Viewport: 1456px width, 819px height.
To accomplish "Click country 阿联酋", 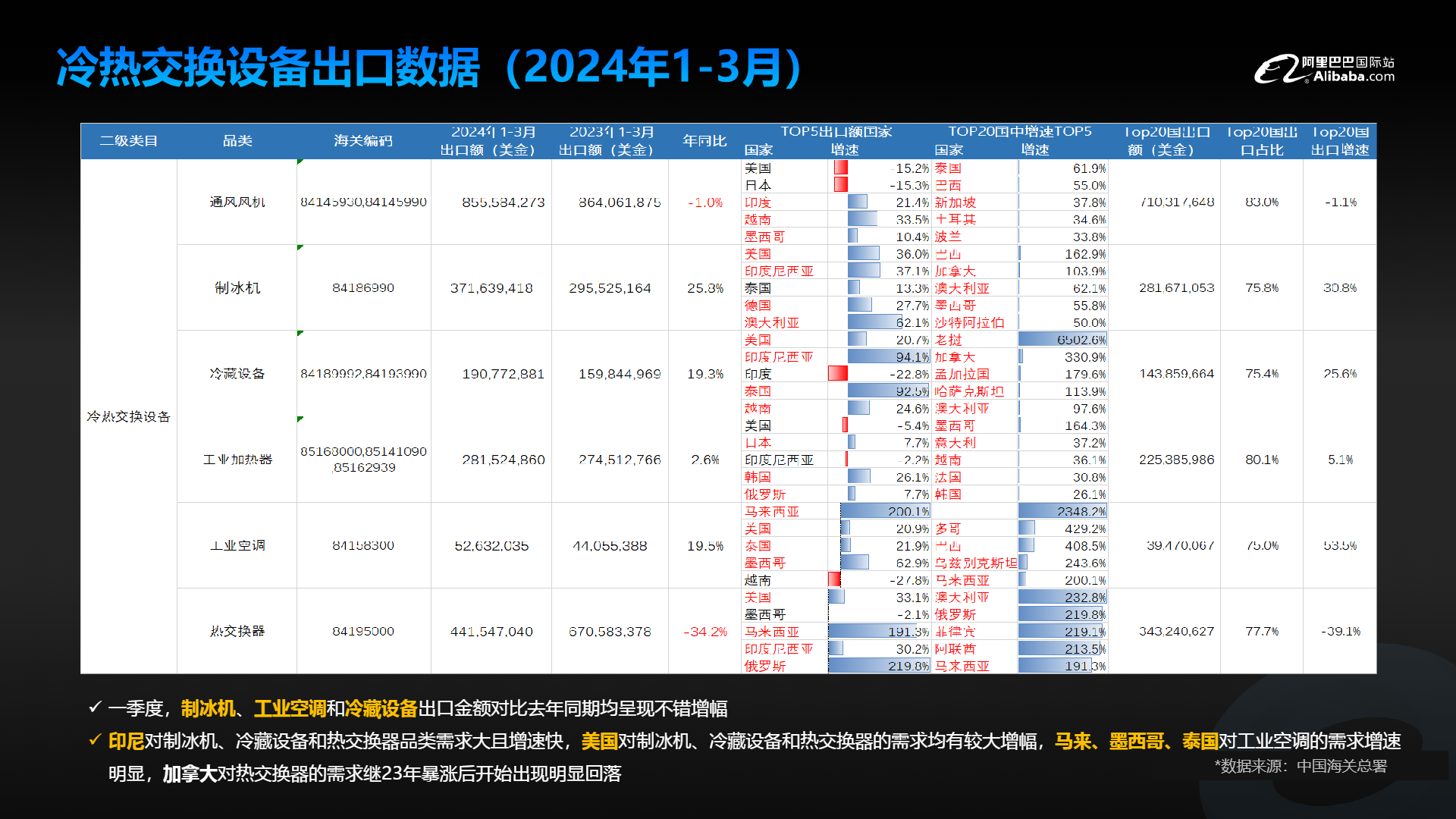I will (955, 649).
